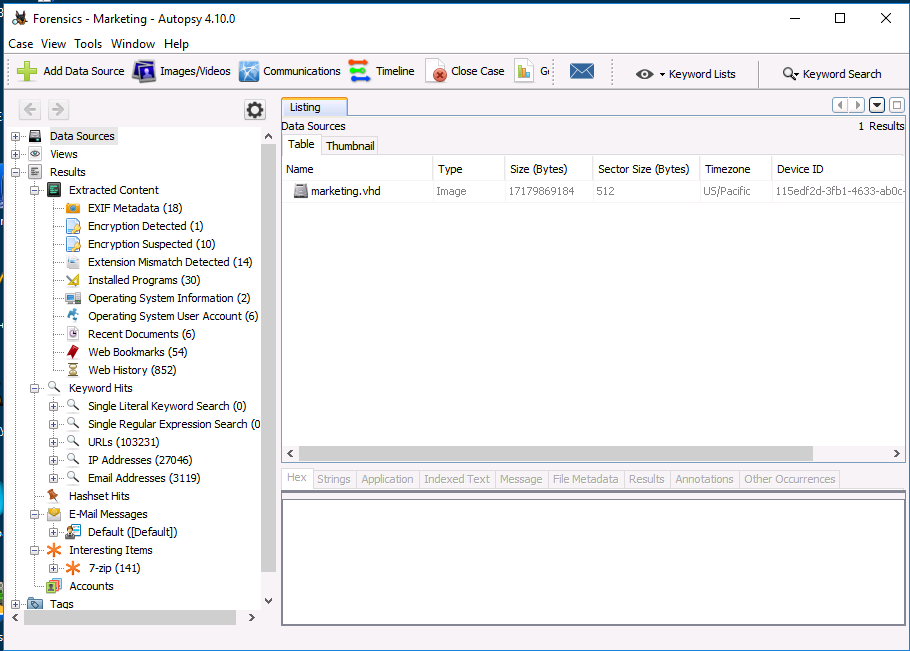Click the Operating System Information icon
Screen dimensions: 910x651
click(73, 298)
